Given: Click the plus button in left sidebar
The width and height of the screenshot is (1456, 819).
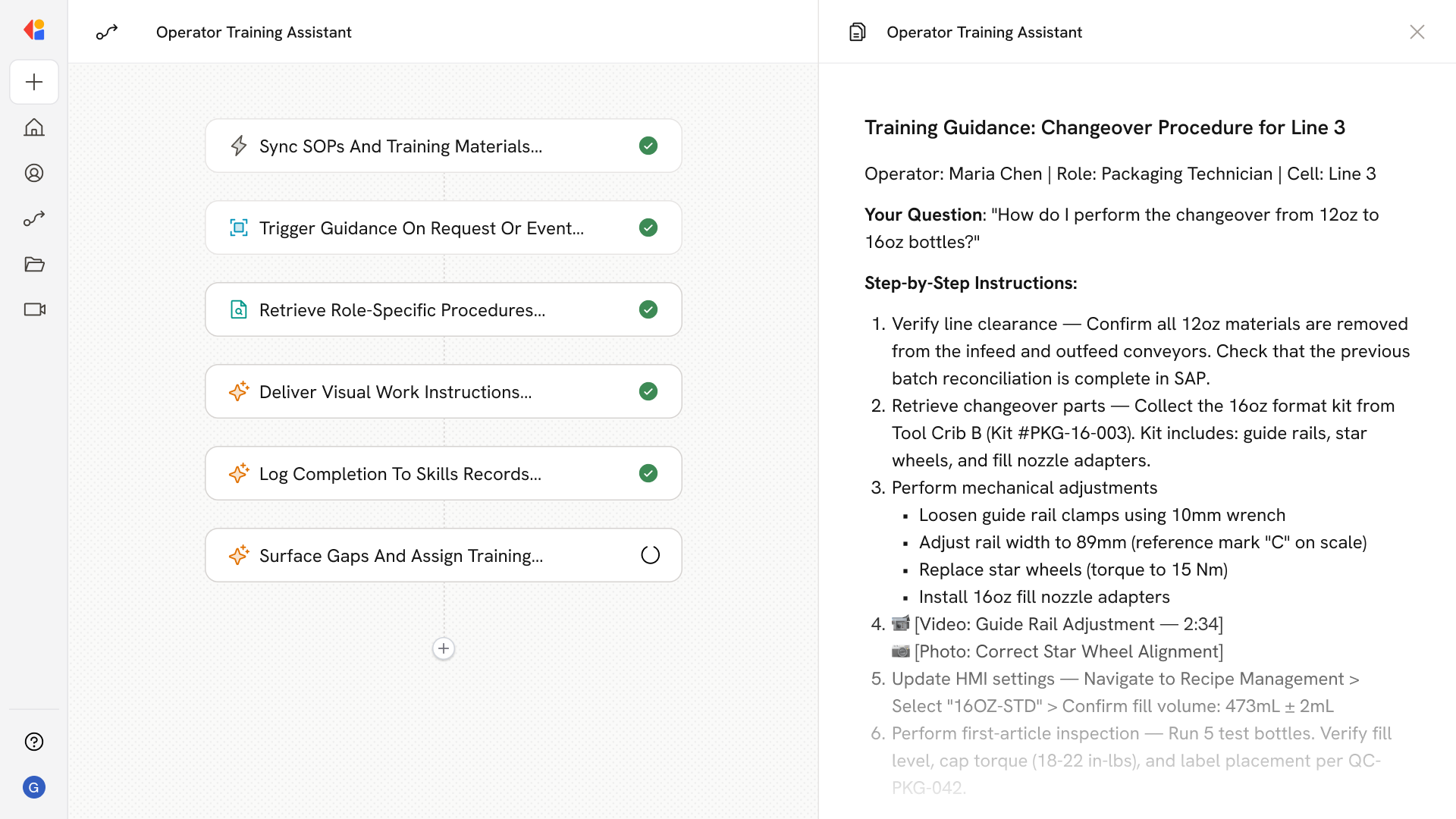Looking at the screenshot, I should (x=34, y=82).
